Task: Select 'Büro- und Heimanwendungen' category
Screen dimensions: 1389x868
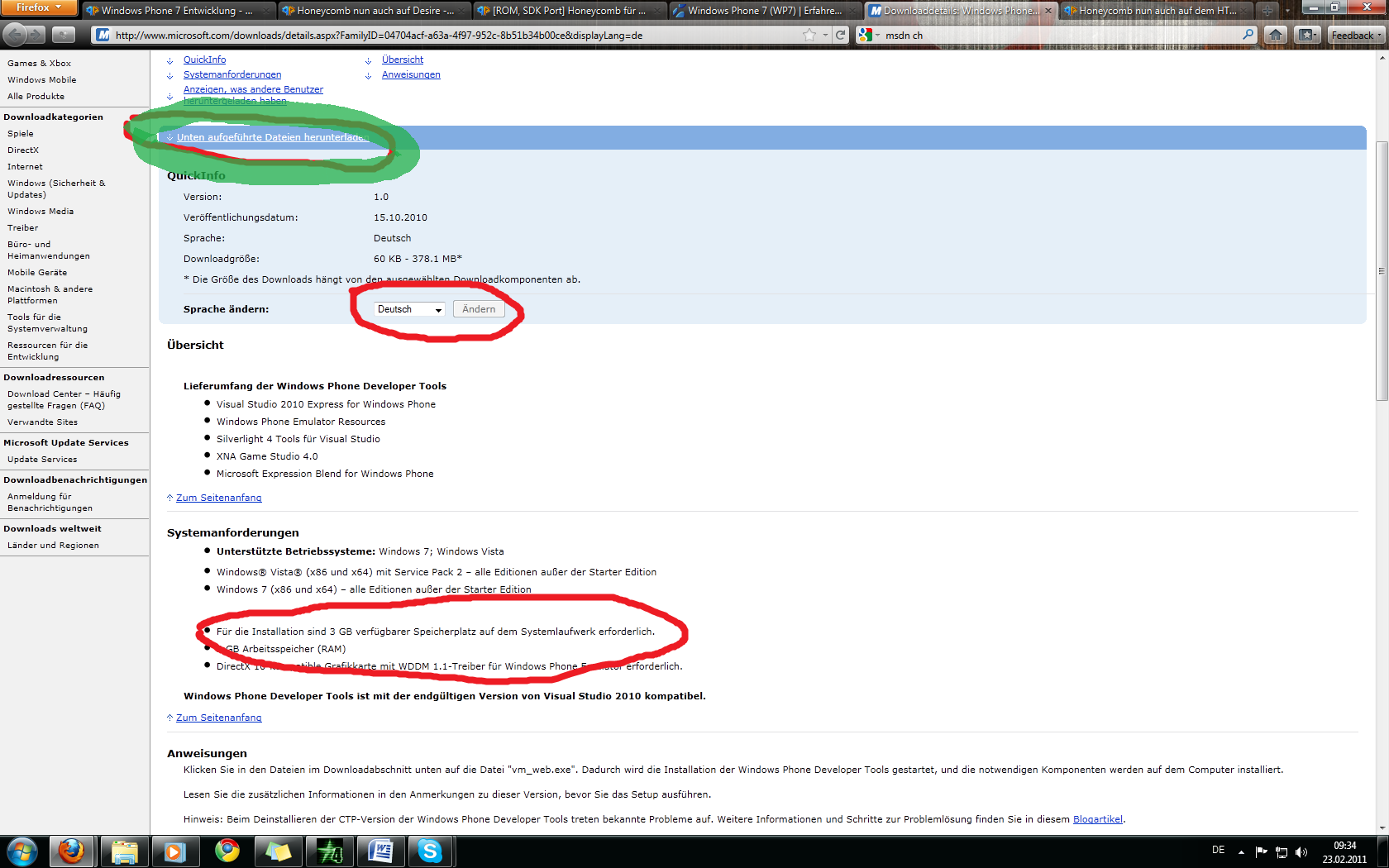Action: 49,250
